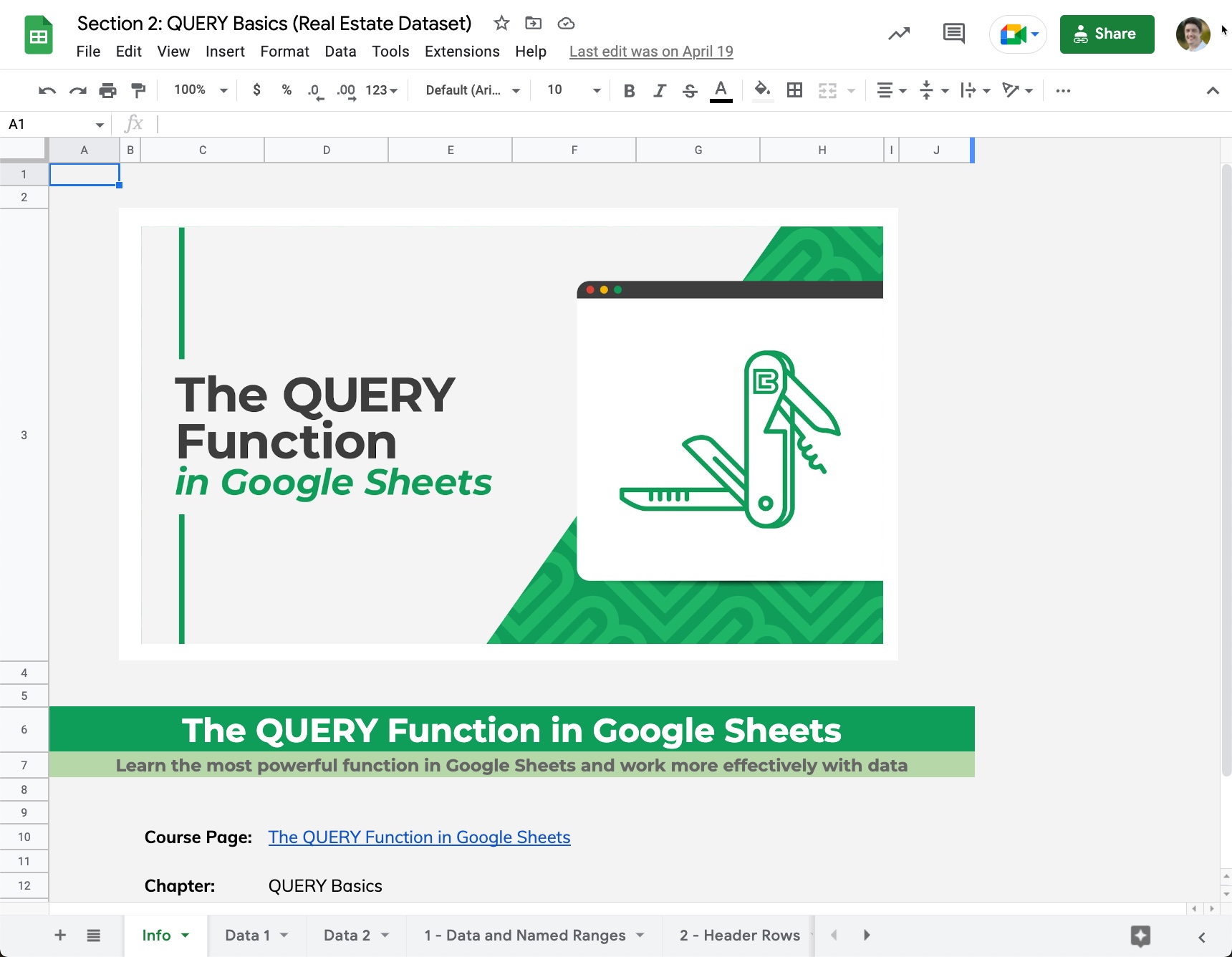Rename the document title
The width and height of the screenshot is (1232, 957).
tap(274, 24)
